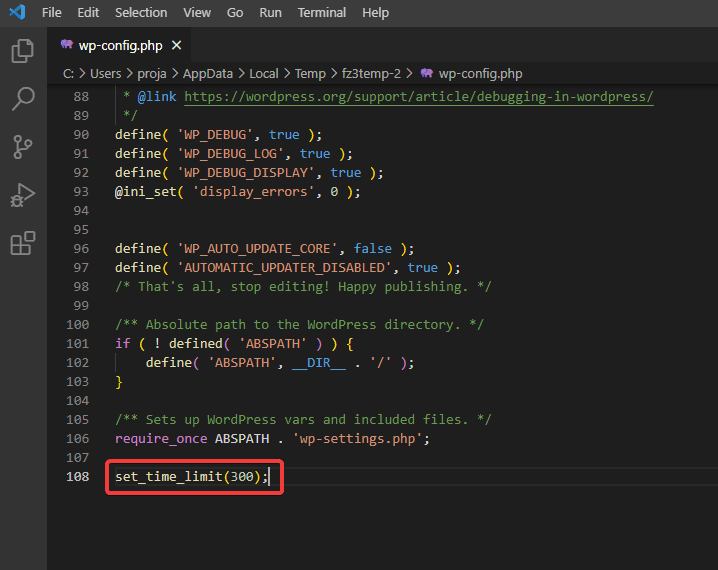Click the proja breadcrumb segment
718x570 pixels.
pos(152,73)
